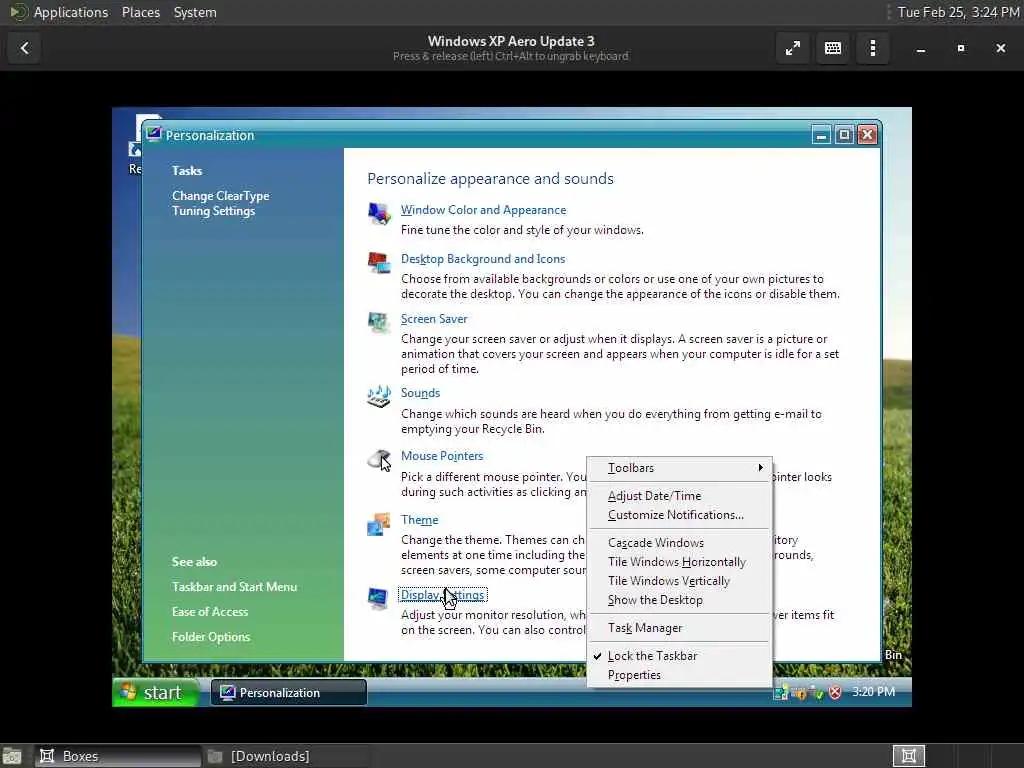This screenshot has height=768, width=1024.
Task: Click the Mouse Pointers mouse icon
Action: tap(379, 460)
